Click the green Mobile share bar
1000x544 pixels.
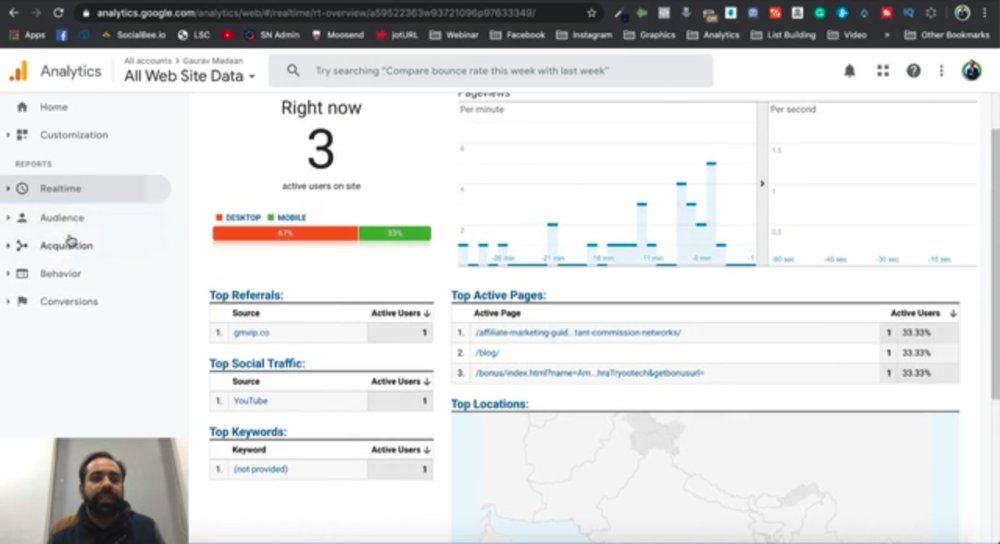pyautogui.click(x=395, y=233)
